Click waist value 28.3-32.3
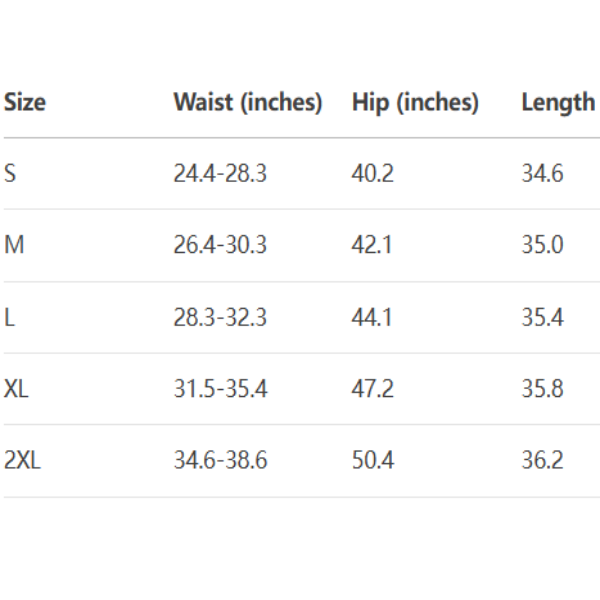The width and height of the screenshot is (600, 600). (x=220, y=317)
